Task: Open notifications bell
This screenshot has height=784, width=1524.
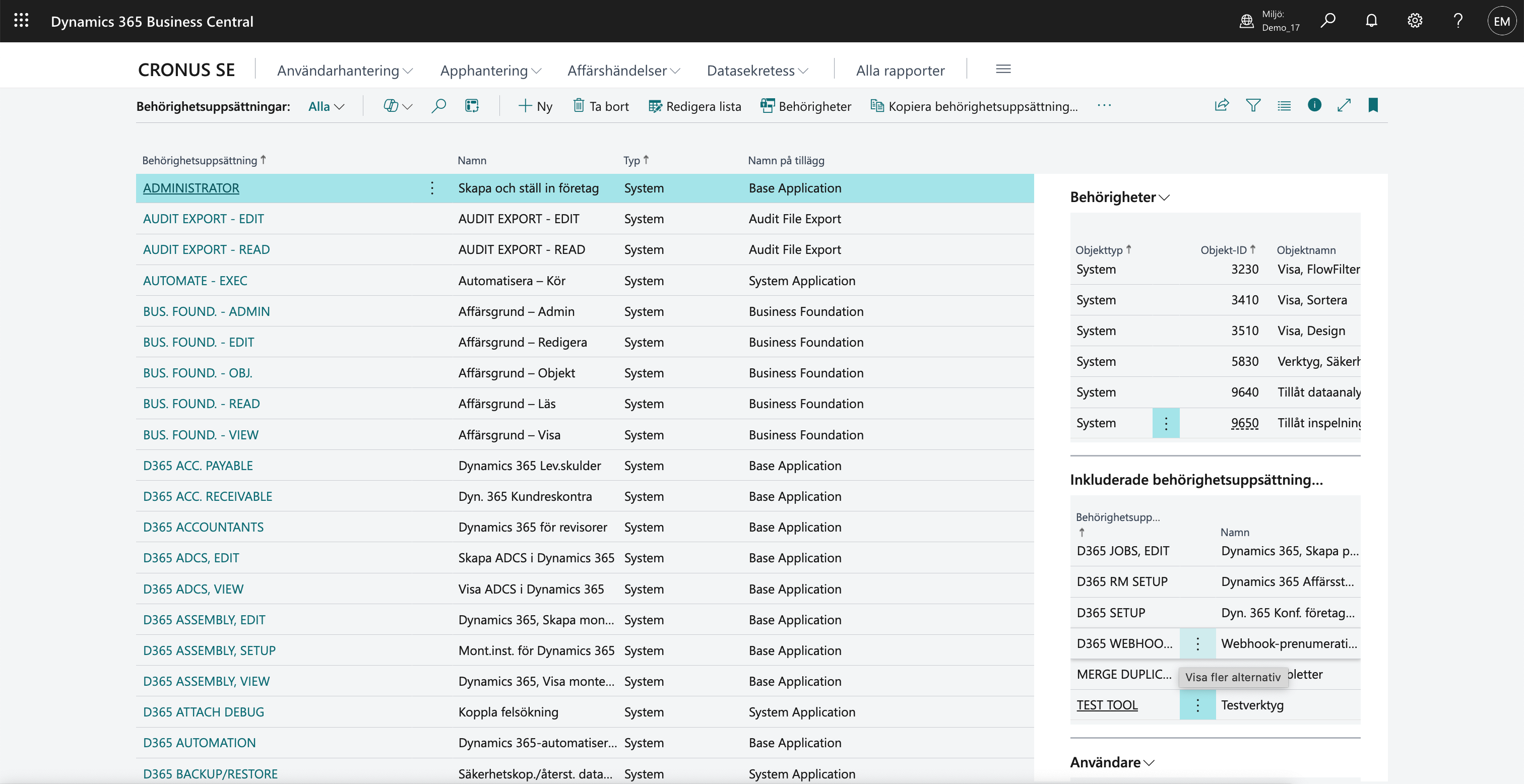Action: tap(1371, 21)
